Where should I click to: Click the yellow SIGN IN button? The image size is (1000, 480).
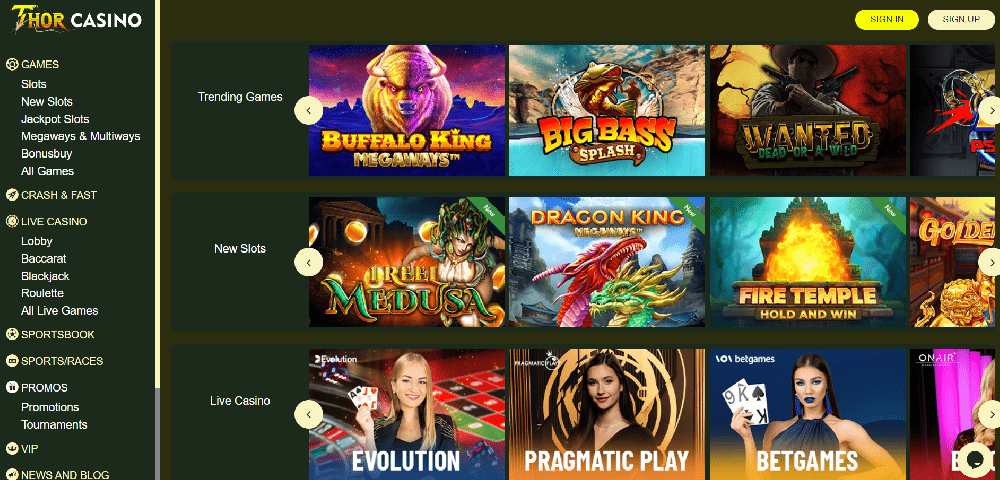pos(886,20)
